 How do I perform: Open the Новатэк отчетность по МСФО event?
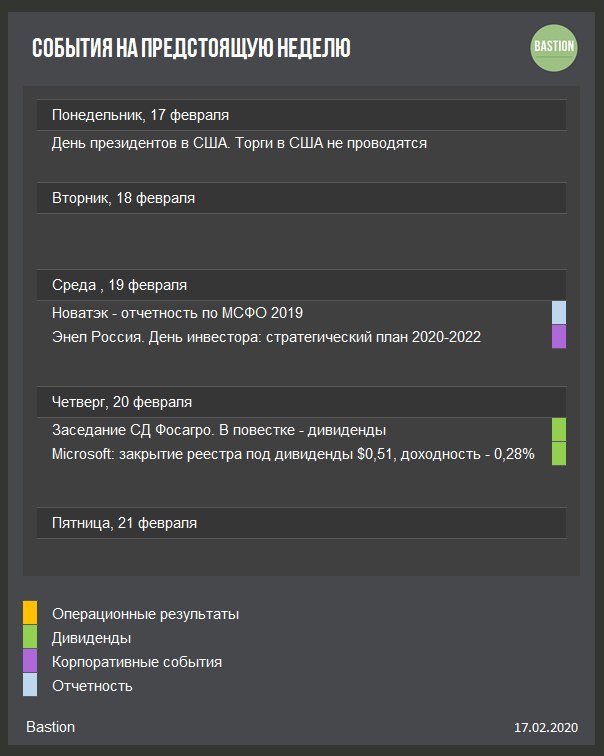click(x=177, y=313)
